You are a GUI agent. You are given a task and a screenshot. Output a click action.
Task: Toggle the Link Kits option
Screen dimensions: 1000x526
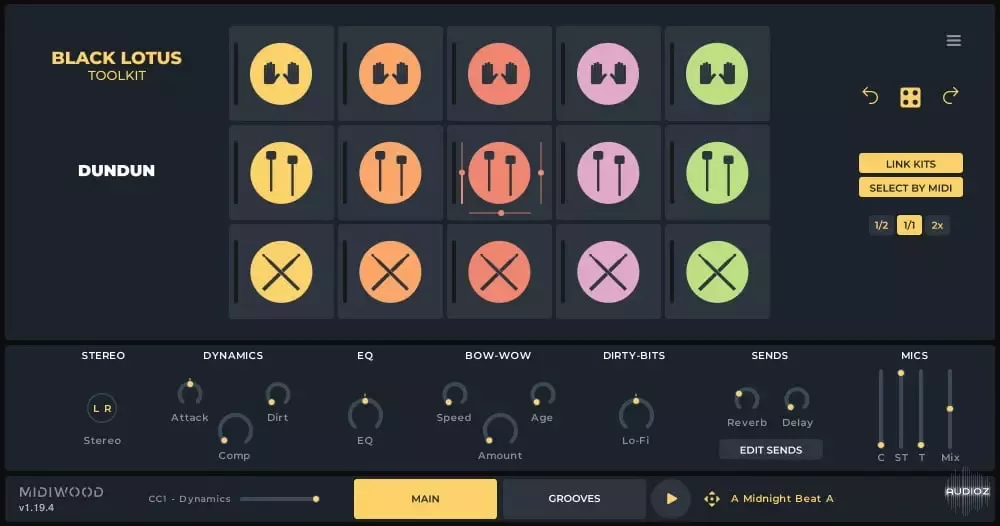910,163
